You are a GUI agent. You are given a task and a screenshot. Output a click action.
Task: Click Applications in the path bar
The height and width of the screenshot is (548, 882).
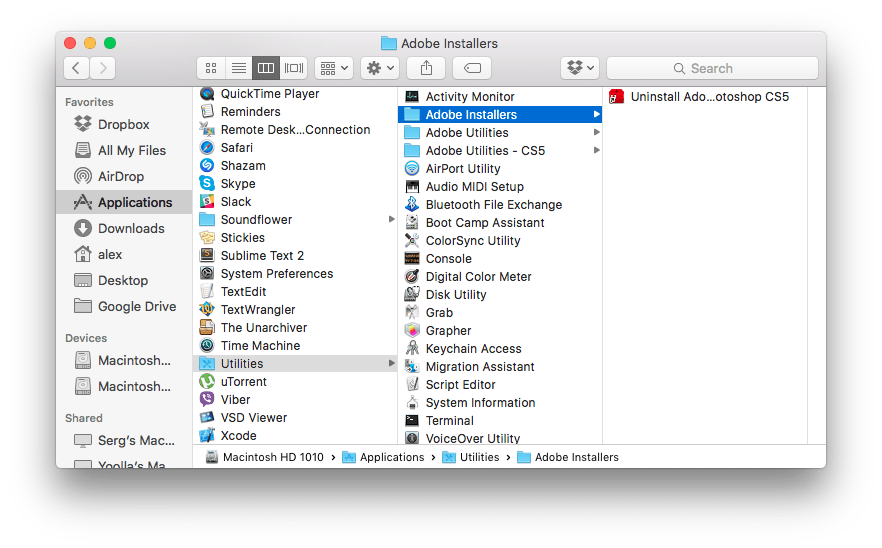point(391,457)
